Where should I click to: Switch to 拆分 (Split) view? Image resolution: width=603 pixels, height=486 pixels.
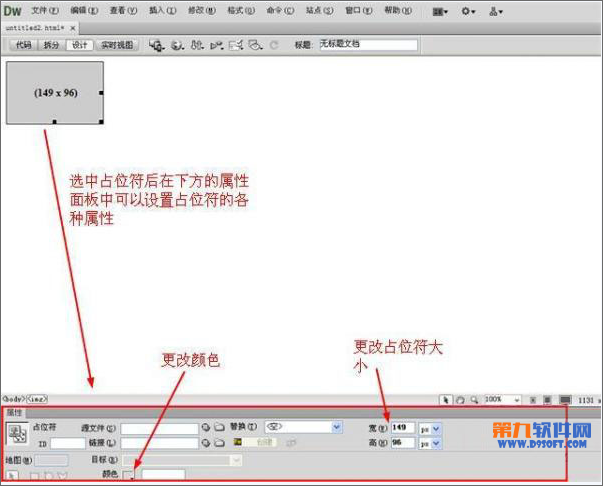click(52, 45)
